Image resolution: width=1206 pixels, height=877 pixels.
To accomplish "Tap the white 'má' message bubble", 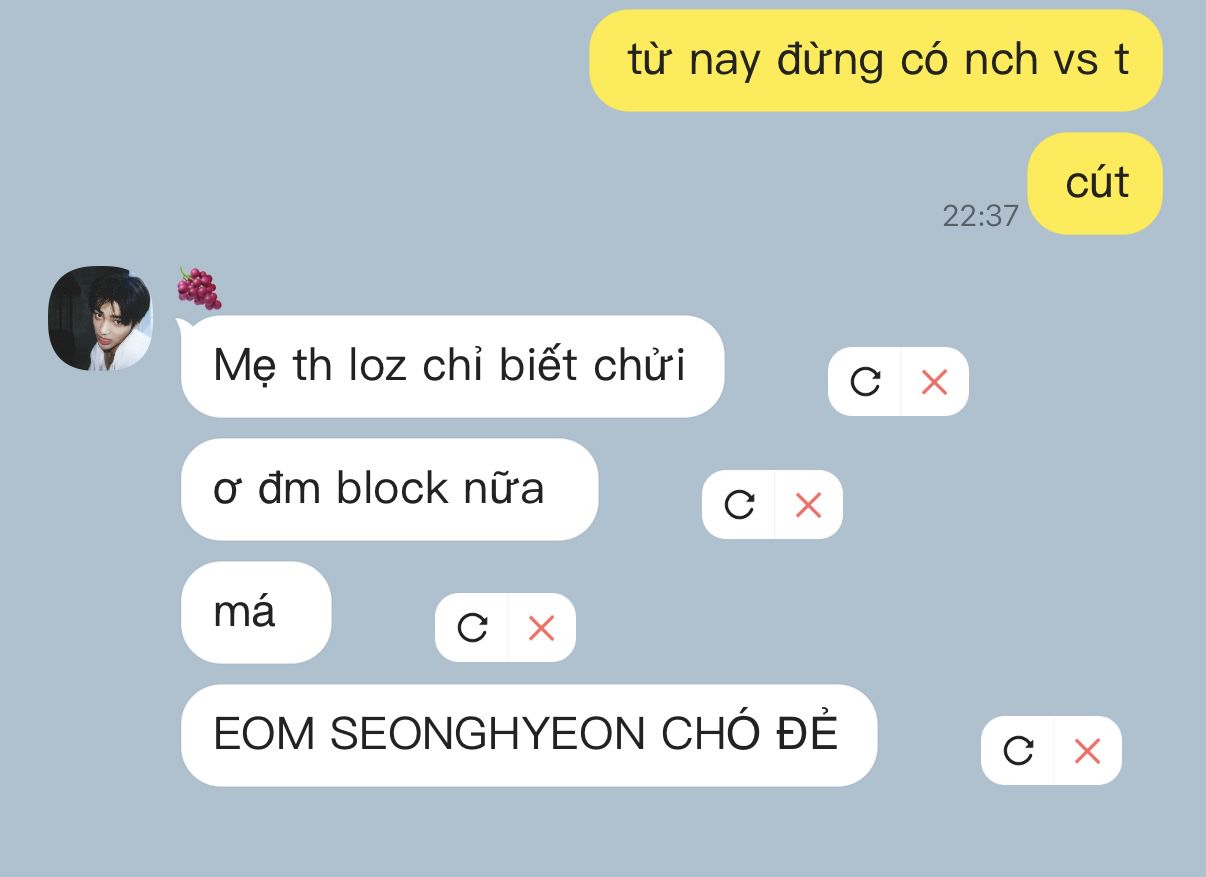I will point(256,612).
